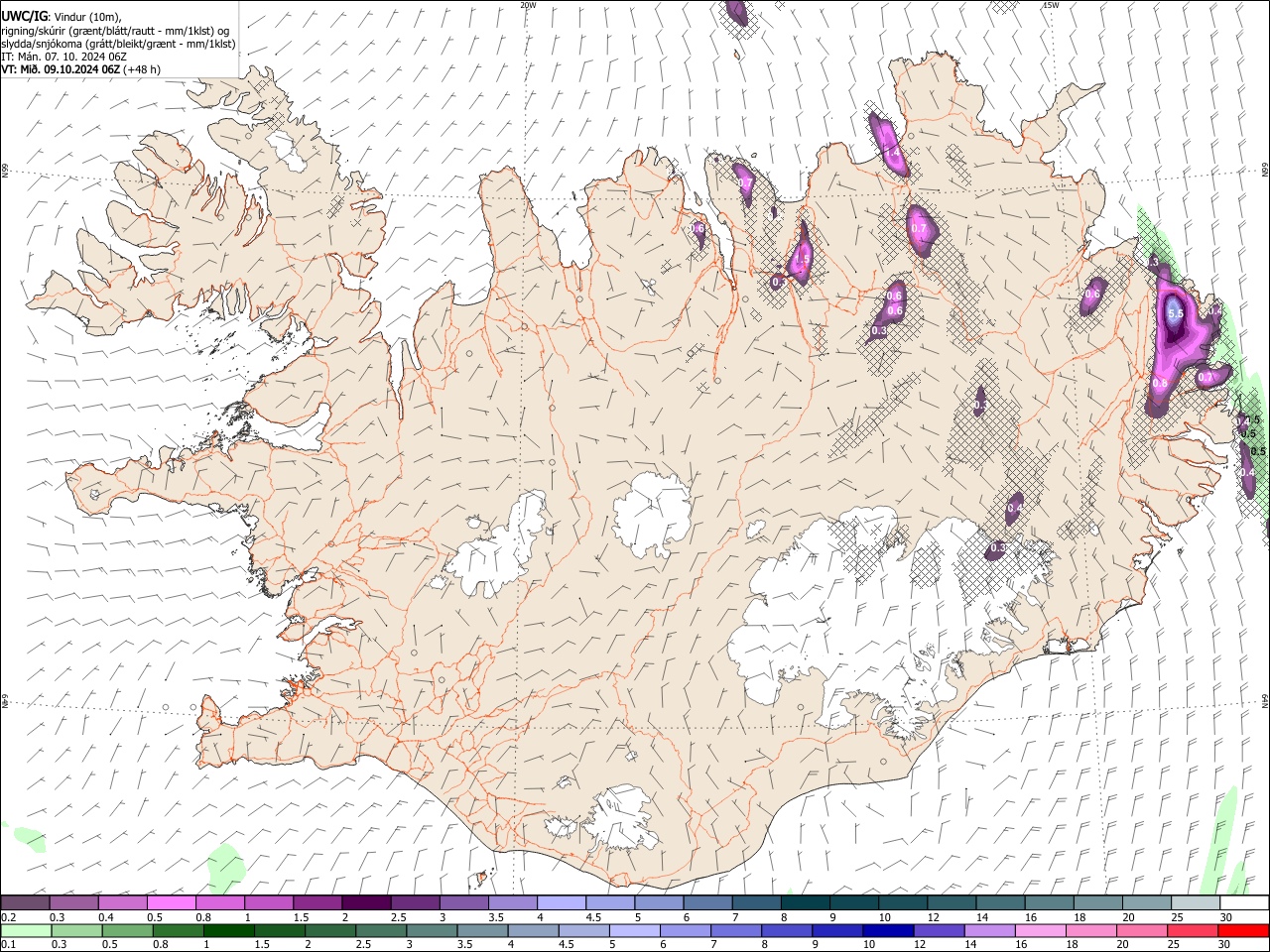Pick lower-row pink swatch between 18 and 20

[1091, 930]
